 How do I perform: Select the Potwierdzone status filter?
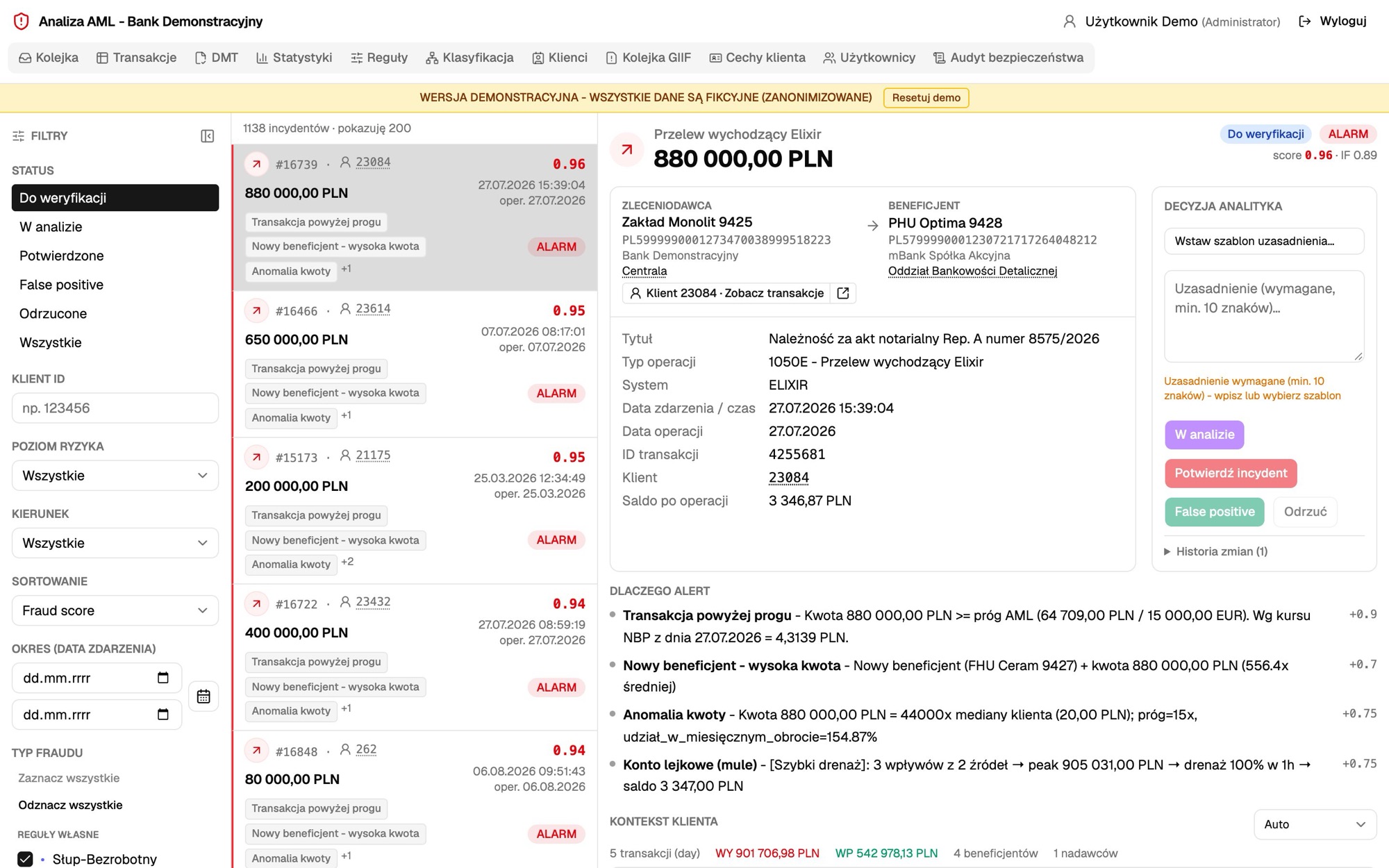115,256
